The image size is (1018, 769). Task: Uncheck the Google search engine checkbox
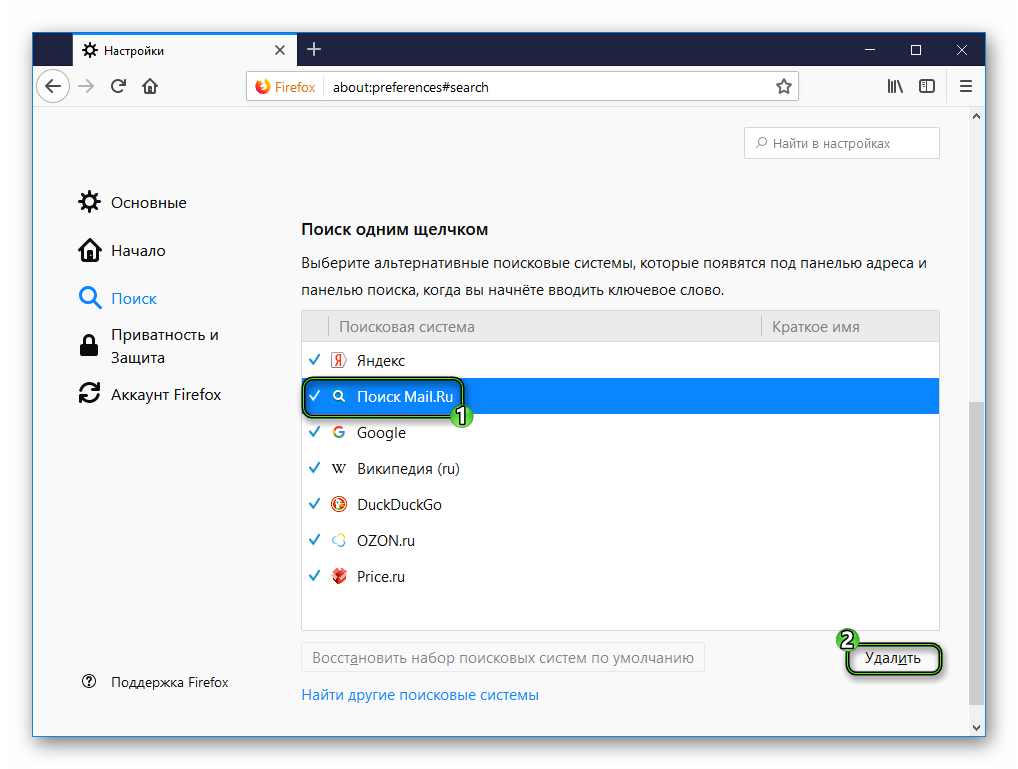point(314,432)
